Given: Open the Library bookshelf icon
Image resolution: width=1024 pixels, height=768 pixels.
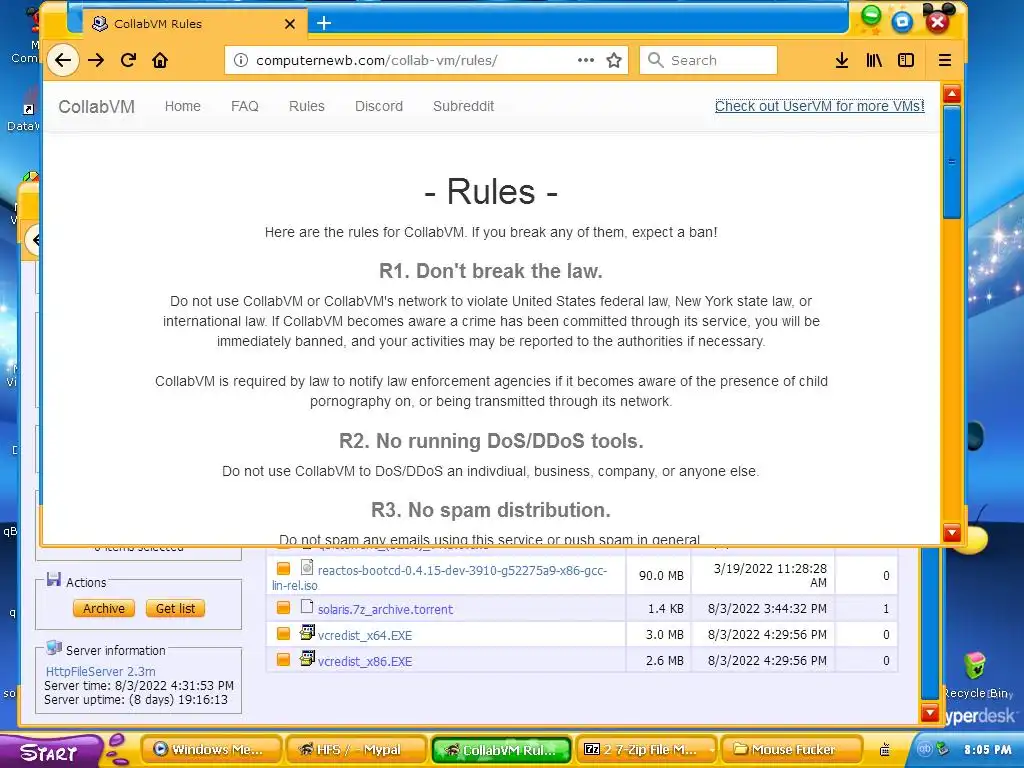Looking at the screenshot, I should point(874,60).
